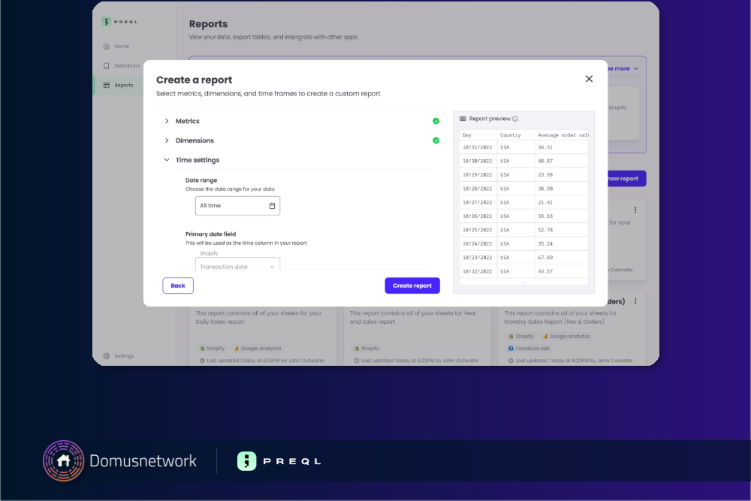Screen dimensions: 751x501
Task: Click the Create report button
Action: tap(412, 285)
